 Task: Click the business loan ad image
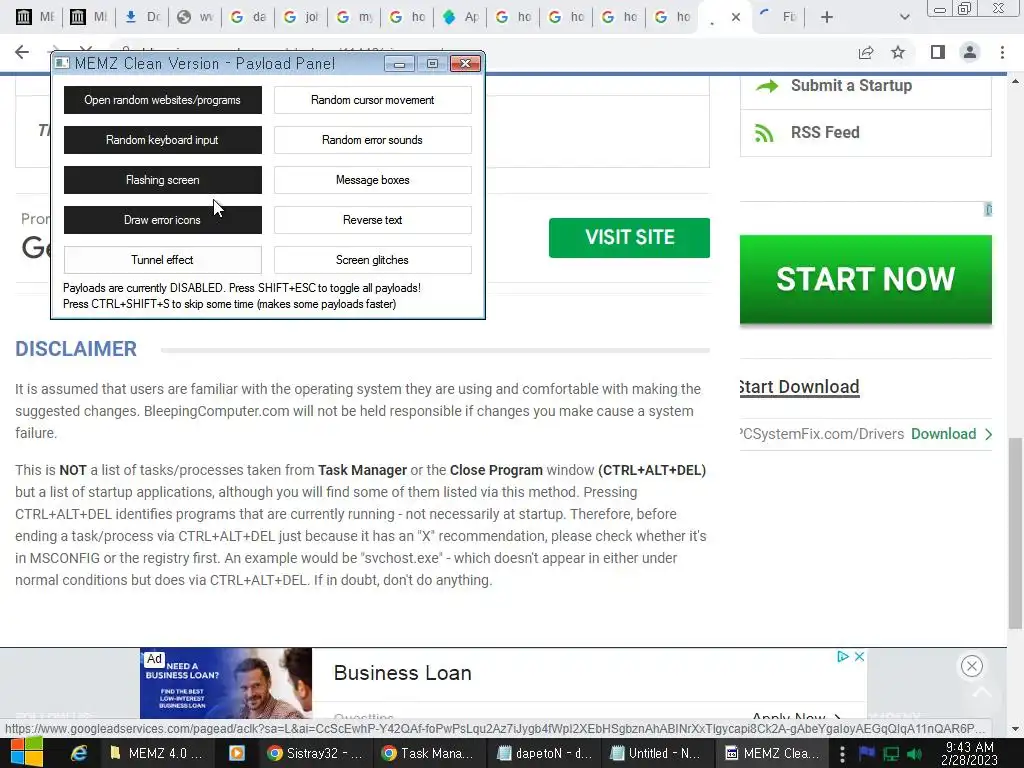pos(225,683)
